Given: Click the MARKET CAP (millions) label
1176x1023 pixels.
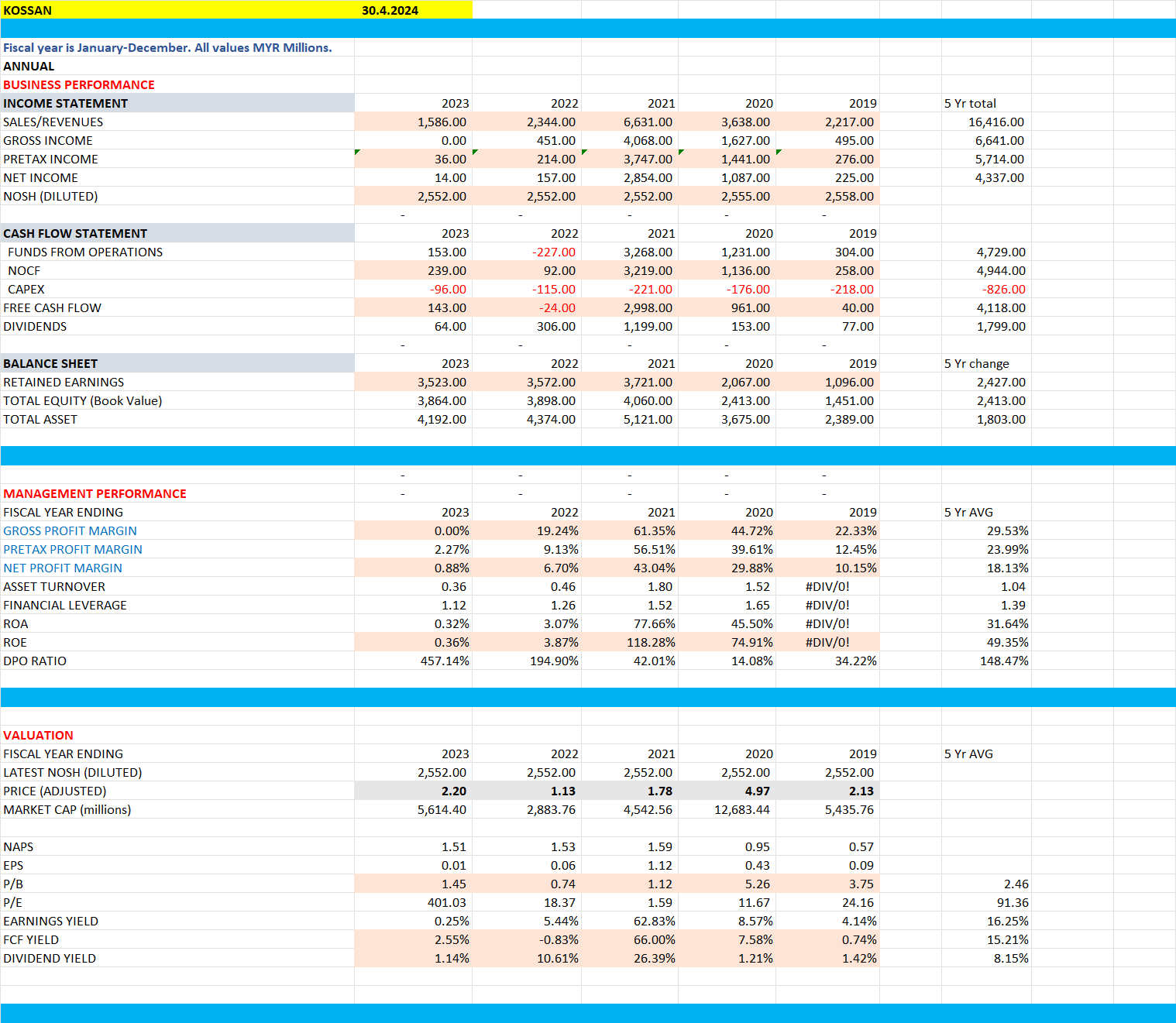Looking at the screenshot, I should 67,809.
